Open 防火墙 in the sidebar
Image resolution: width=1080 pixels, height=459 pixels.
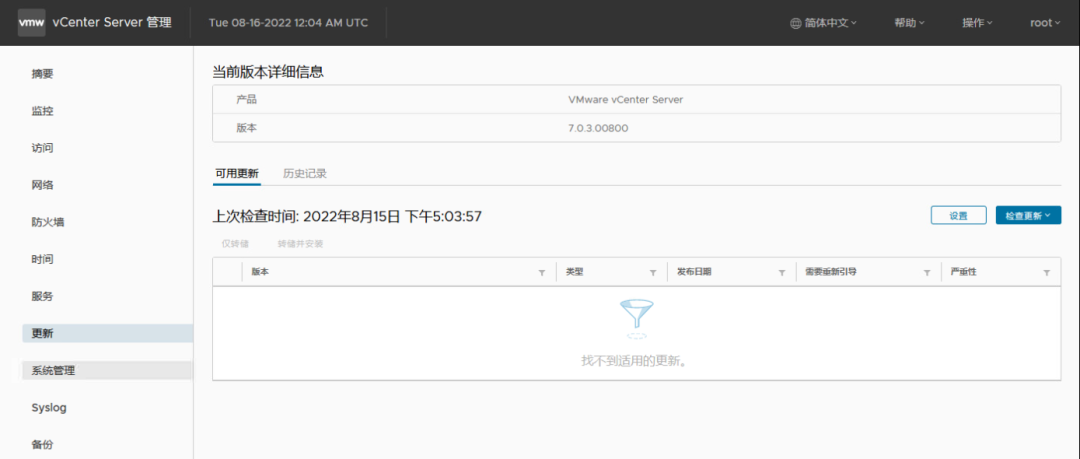[x=48, y=223]
